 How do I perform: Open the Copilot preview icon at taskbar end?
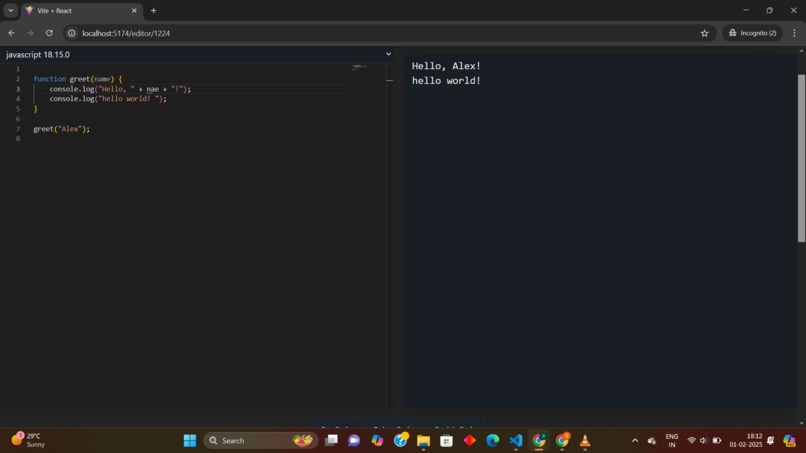(x=790, y=441)
